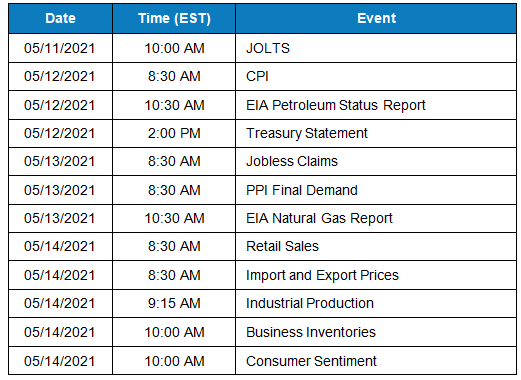The height and width of the screenshot is (380, 521).
Task: Click the 9:15 AM time cell
Action: pyautogui.click(x=174, y=303)
